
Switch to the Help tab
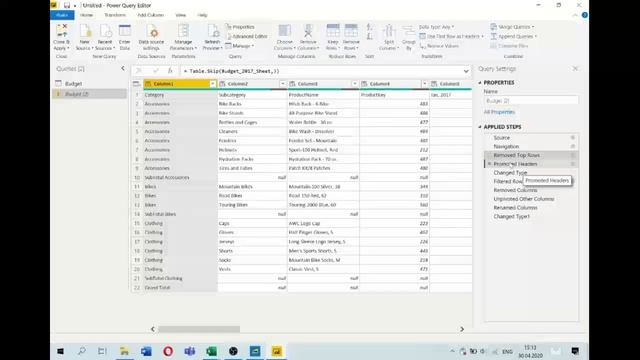point(202,15)
